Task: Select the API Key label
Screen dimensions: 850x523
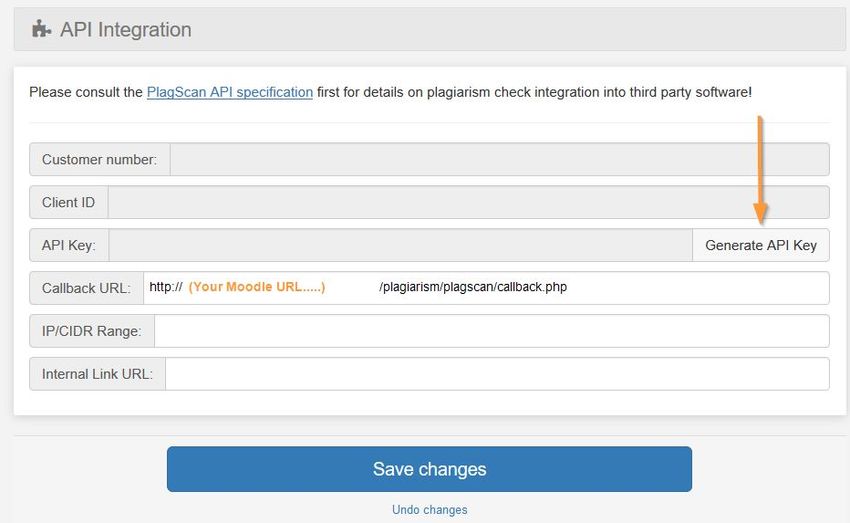Action: point(68,245)
